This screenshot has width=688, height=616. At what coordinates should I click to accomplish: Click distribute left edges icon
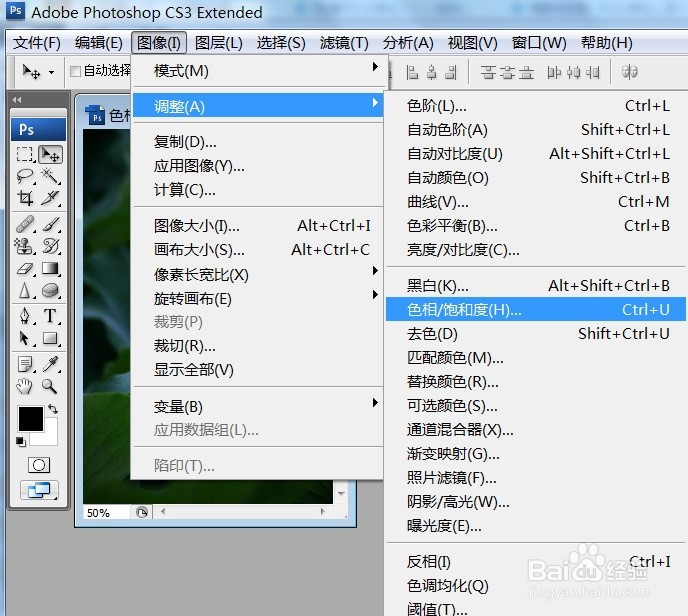pos(554,72)
